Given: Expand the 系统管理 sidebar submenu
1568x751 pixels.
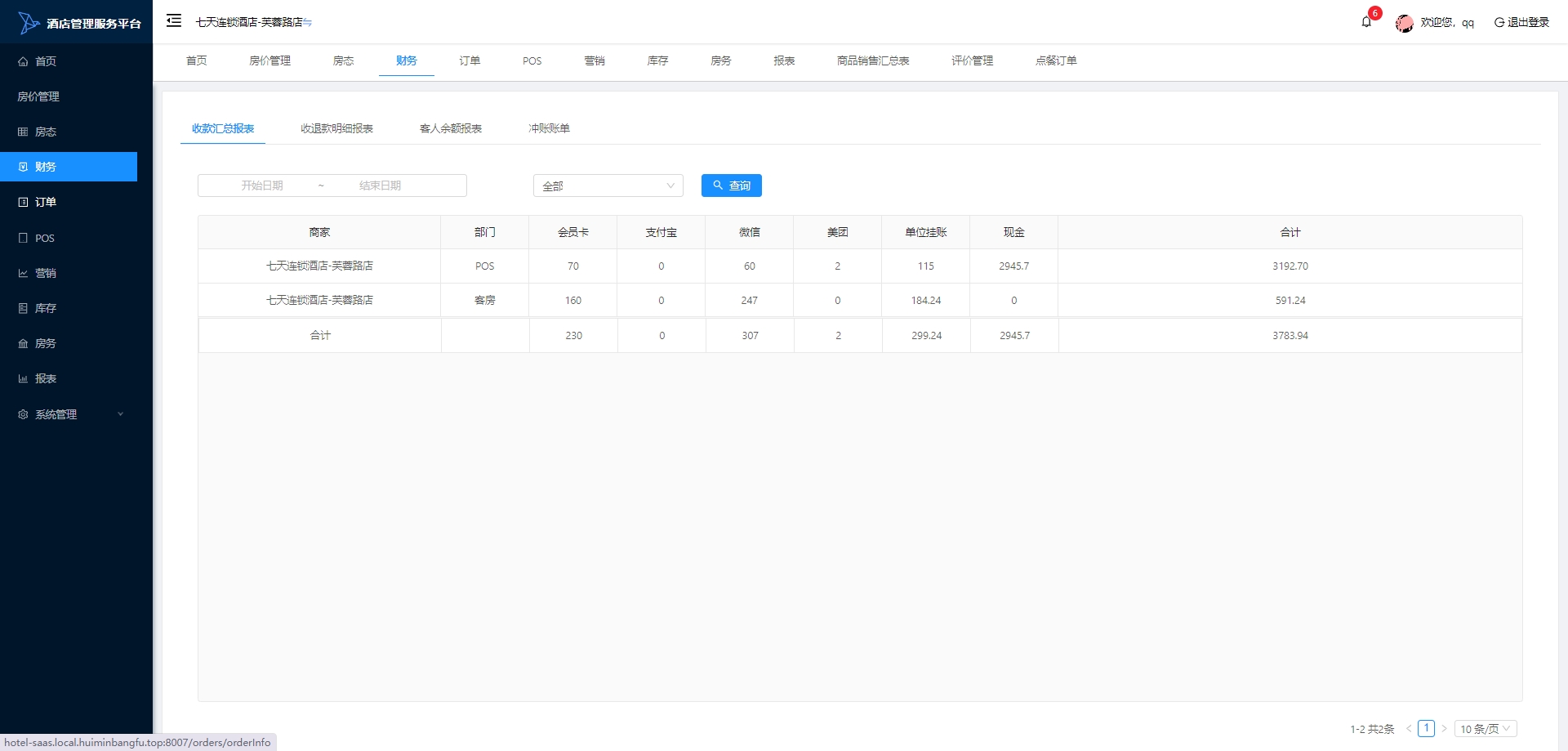Looking at the screenshot, I should 69,414.
